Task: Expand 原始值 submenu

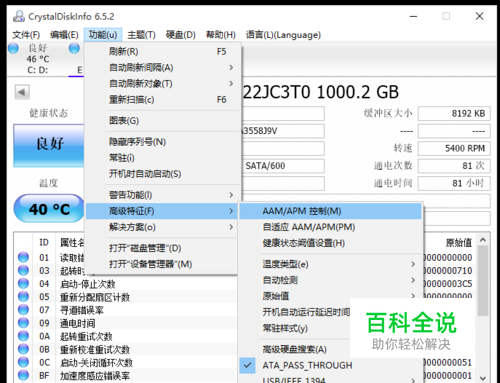Action: point(331,296)
